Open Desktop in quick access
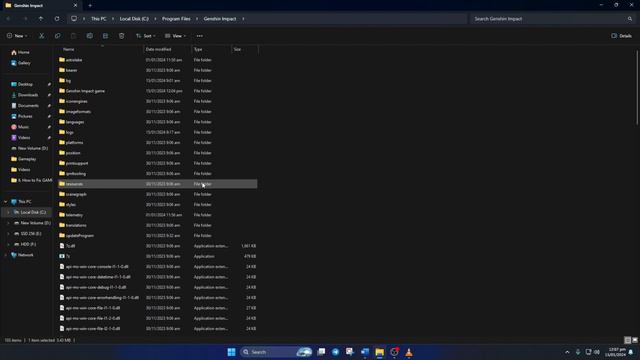 point(22,84)
